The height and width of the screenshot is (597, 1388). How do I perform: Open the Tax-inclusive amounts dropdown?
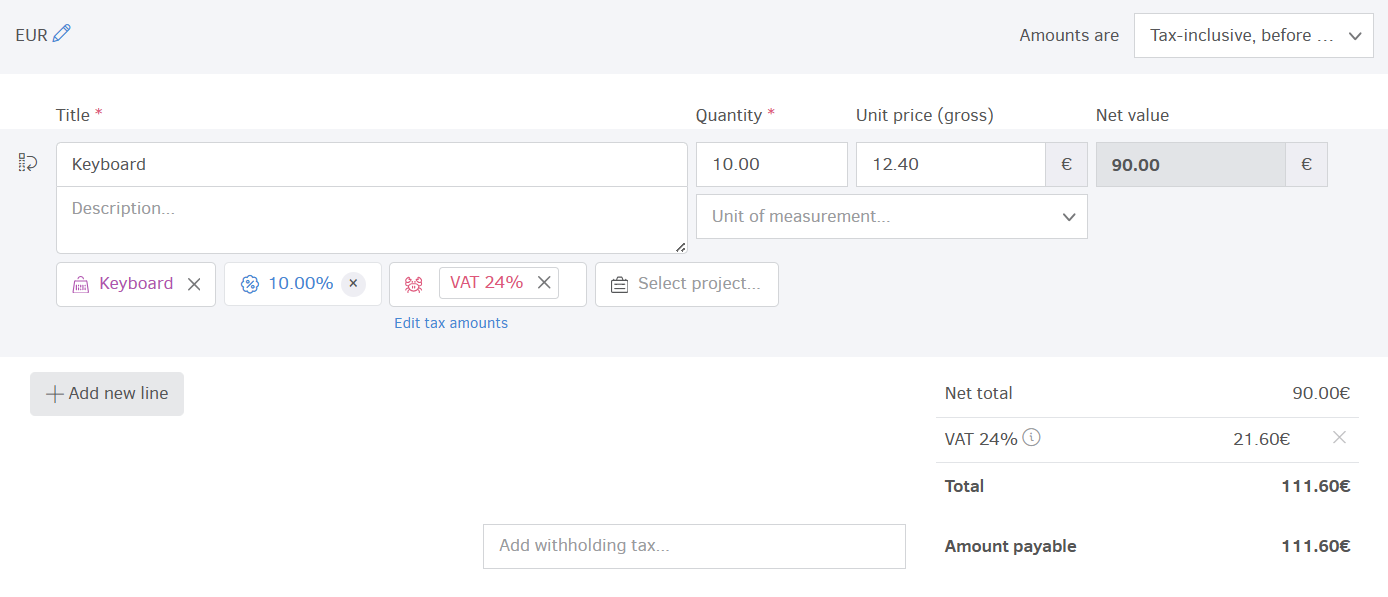pos(1253,35)
